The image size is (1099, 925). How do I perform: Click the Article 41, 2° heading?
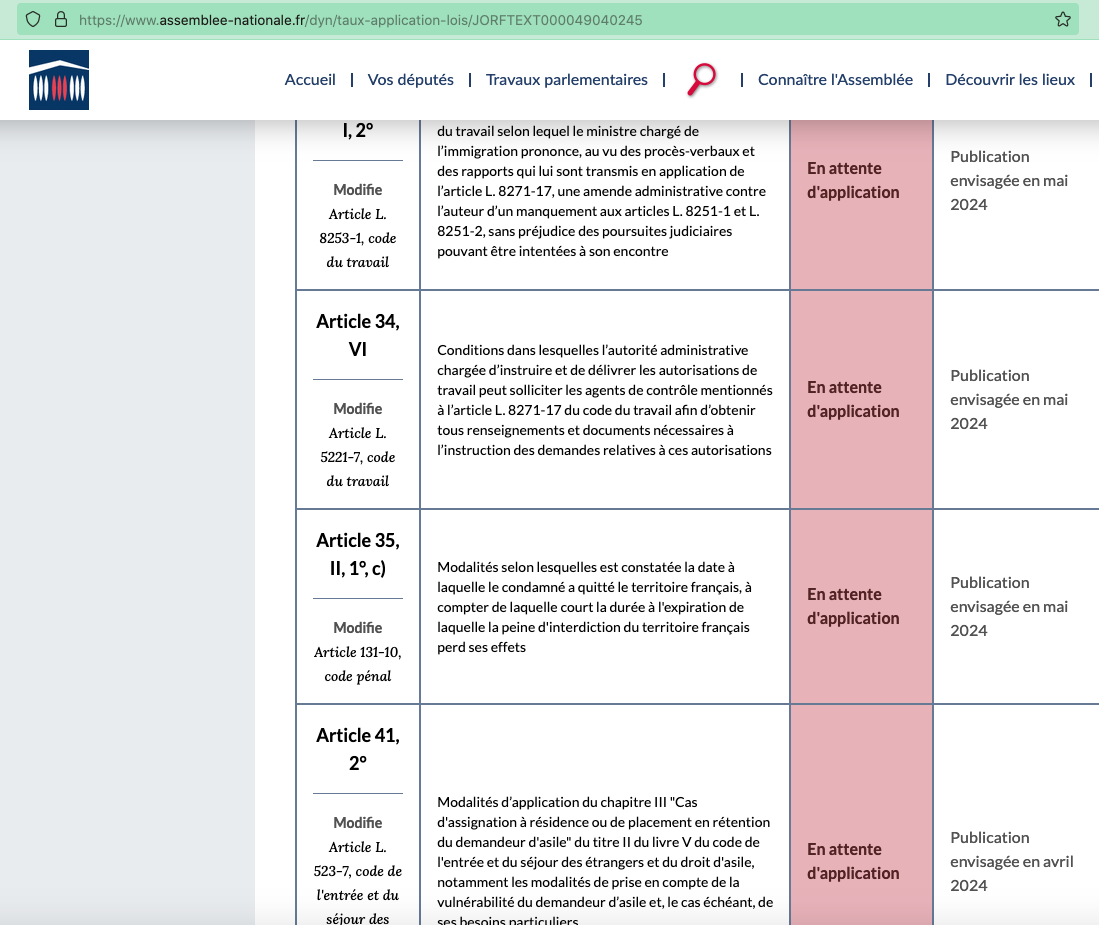coord(357,748)
